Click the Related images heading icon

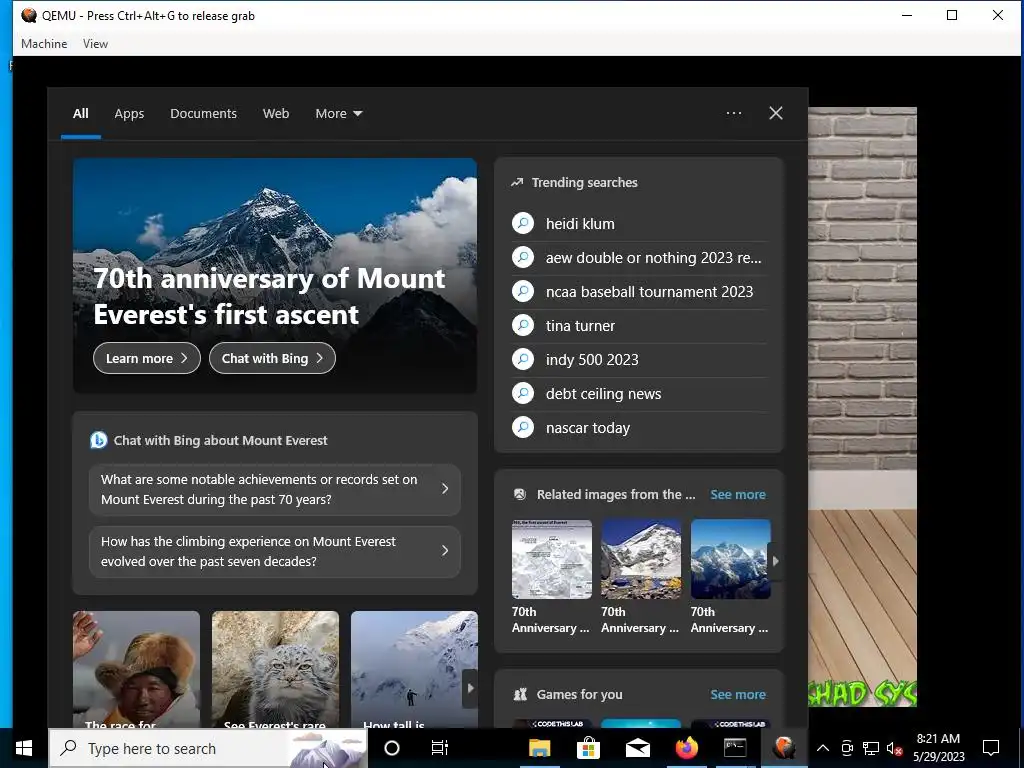520,494
